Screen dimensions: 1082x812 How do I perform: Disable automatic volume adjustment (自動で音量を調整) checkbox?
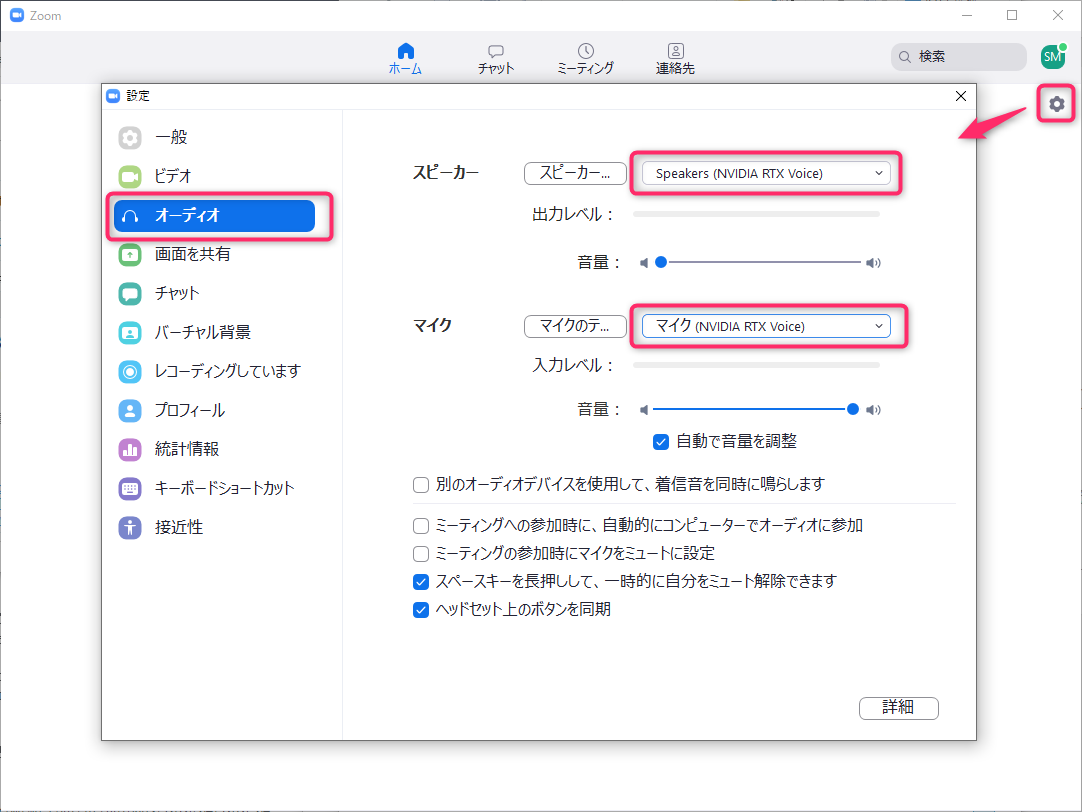pyautogui.click(x=661, y=441)
